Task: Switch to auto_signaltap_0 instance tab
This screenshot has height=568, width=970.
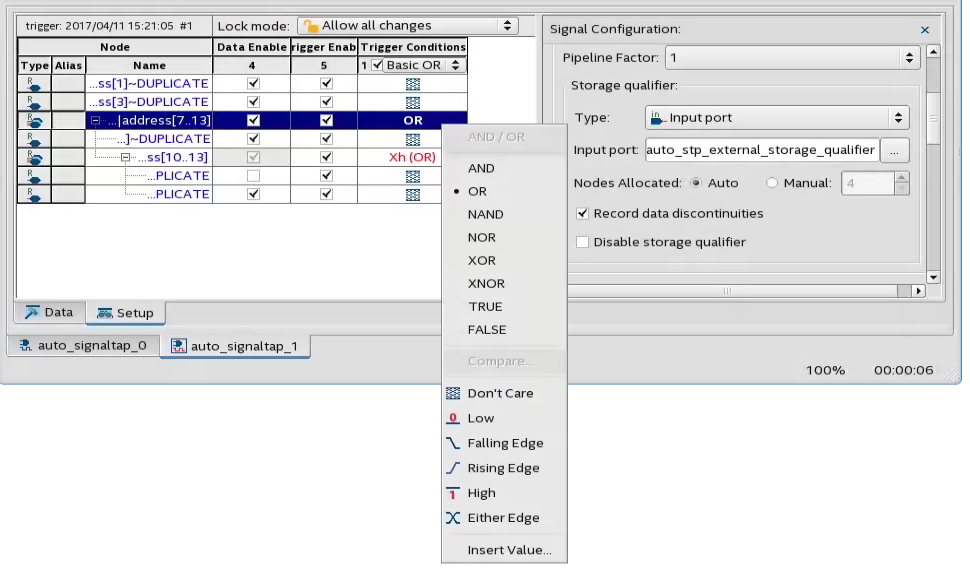Action: point(83,346)
